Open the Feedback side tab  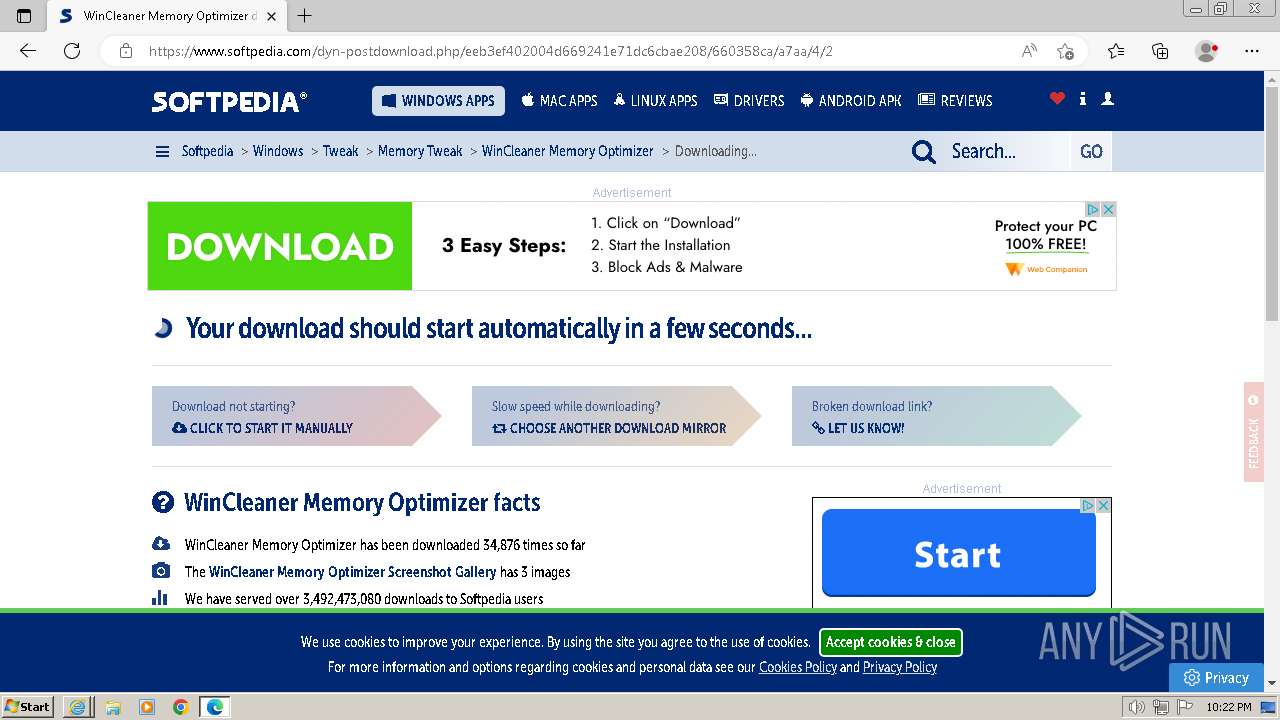coord(1253,432)
